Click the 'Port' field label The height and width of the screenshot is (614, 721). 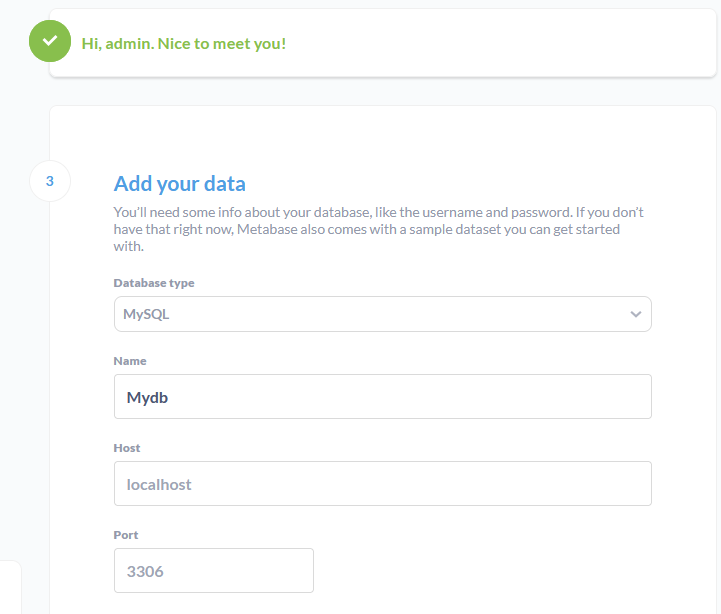click(x=127, y=535)
